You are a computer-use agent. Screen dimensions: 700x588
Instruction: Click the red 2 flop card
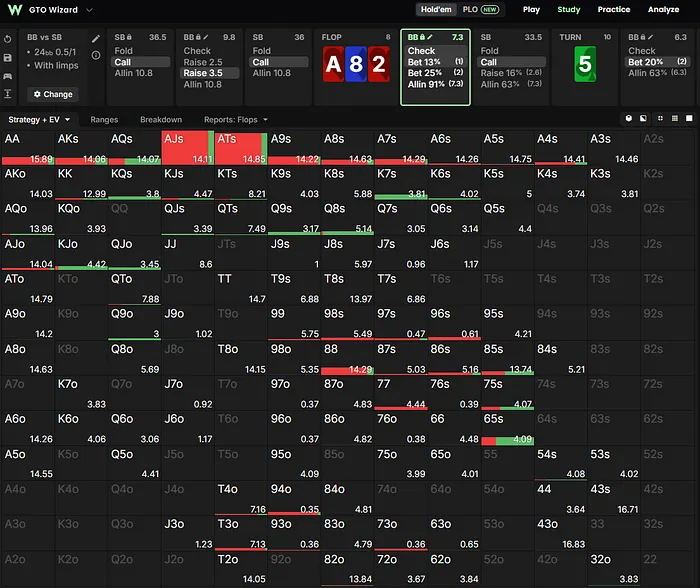click(x=379, y=64)
